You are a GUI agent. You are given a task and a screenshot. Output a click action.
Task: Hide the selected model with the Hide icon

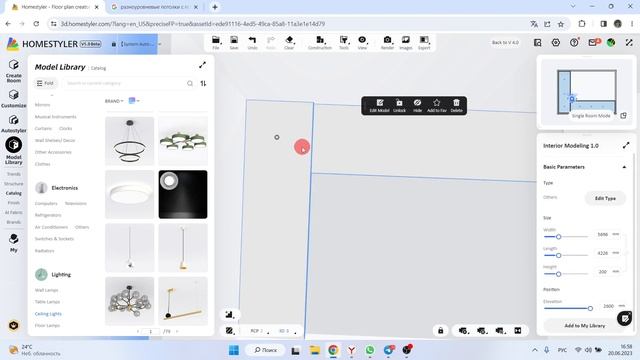pos(417,106)
